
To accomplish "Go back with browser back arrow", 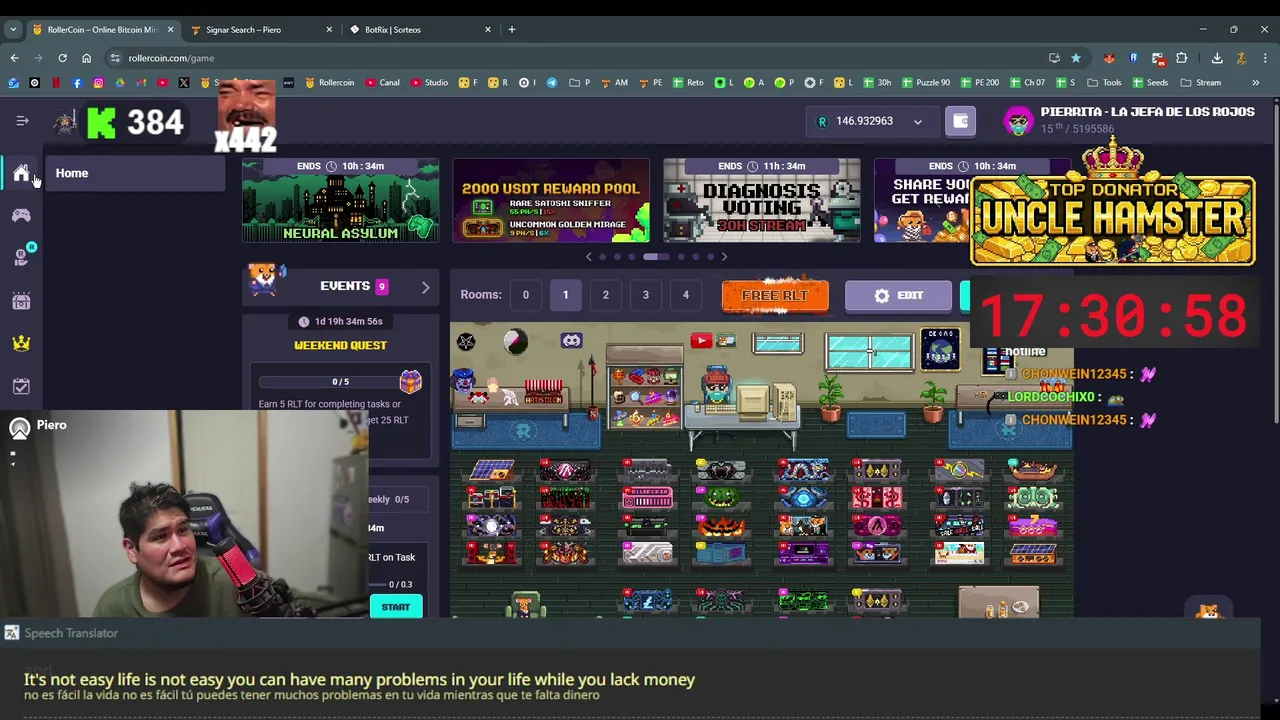I will [14, 58].
